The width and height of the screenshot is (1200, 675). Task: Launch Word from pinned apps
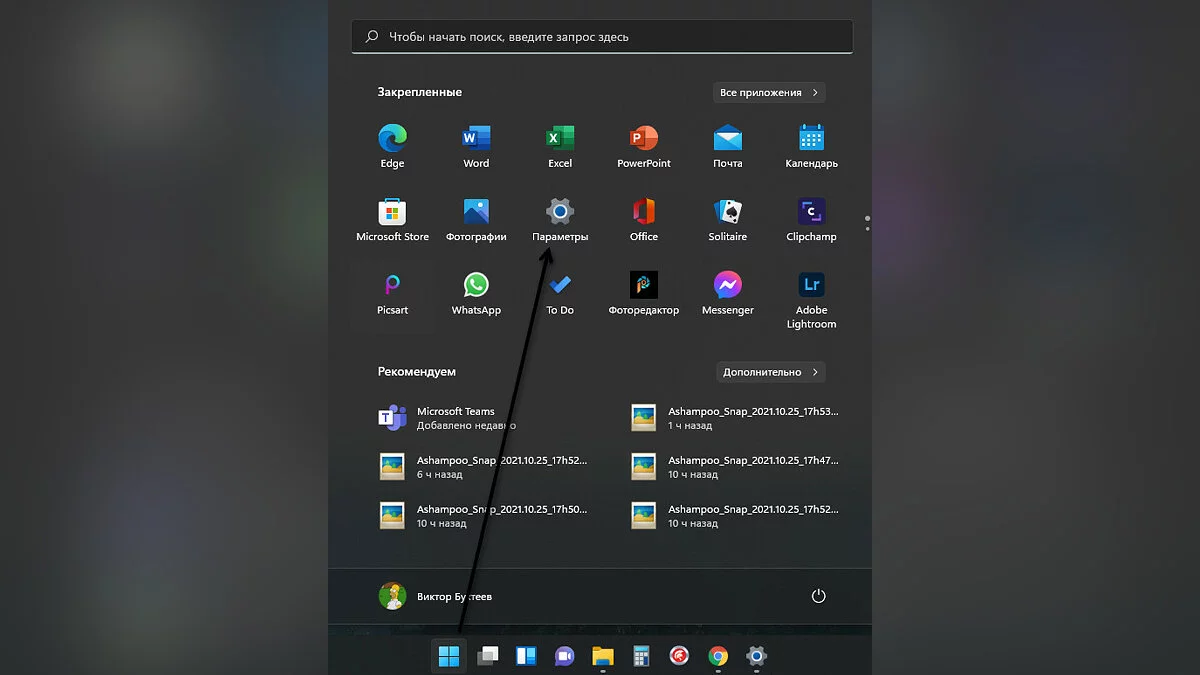coord(476,147)
